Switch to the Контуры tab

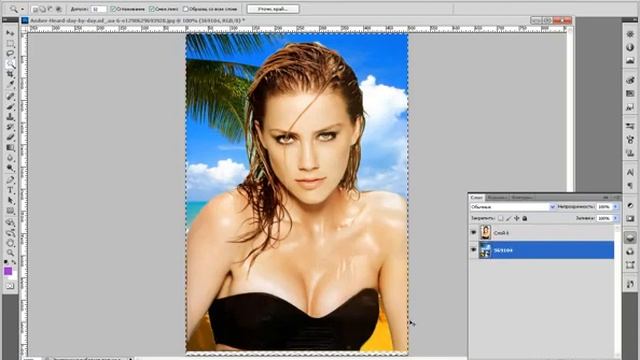[521, 198]
